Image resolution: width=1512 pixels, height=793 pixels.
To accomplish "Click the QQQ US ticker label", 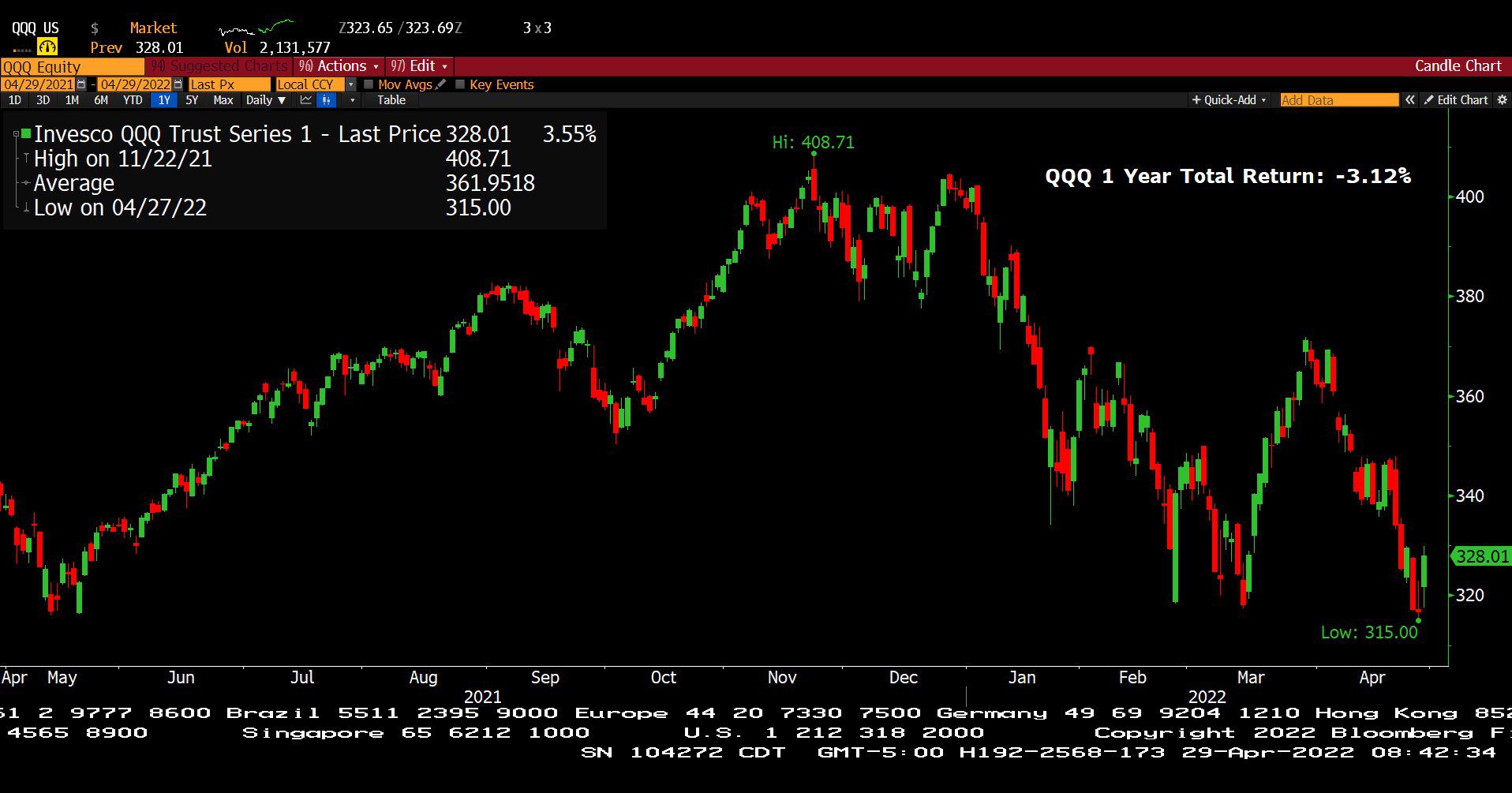I will (x=35, y=28).
